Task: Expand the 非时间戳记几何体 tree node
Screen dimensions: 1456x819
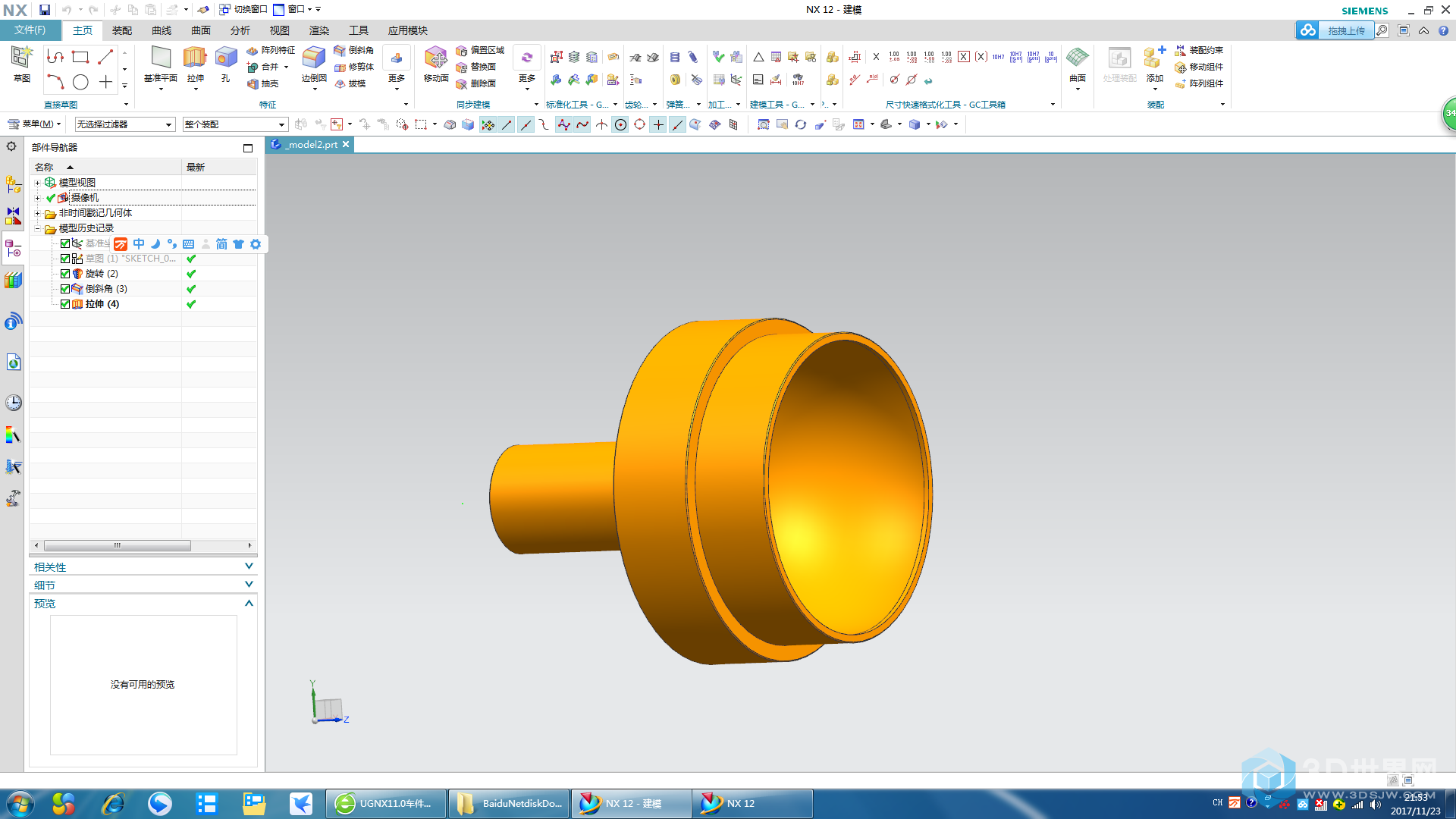Action: 37,213
